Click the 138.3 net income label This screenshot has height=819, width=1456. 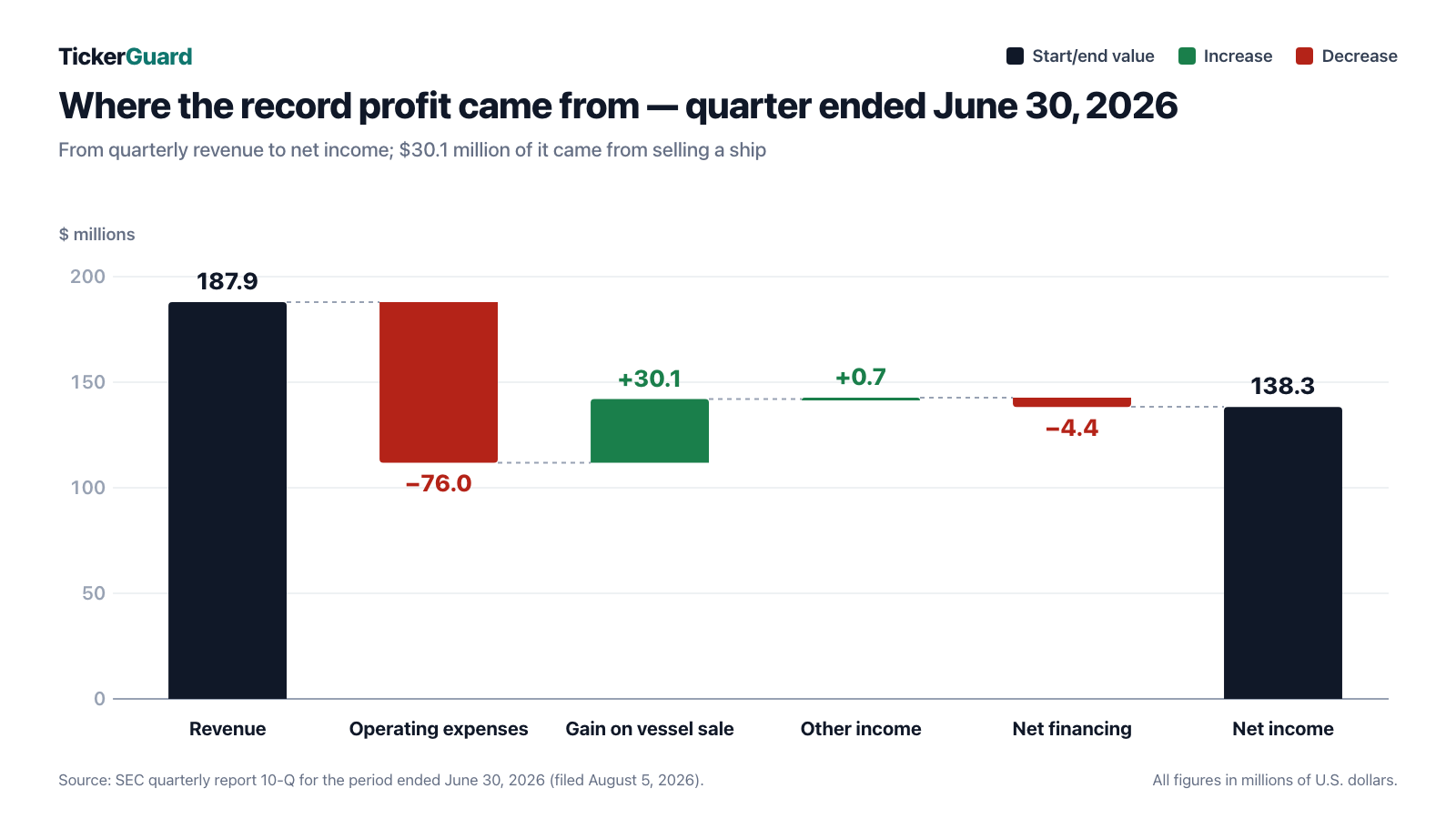pos(1283,386)
